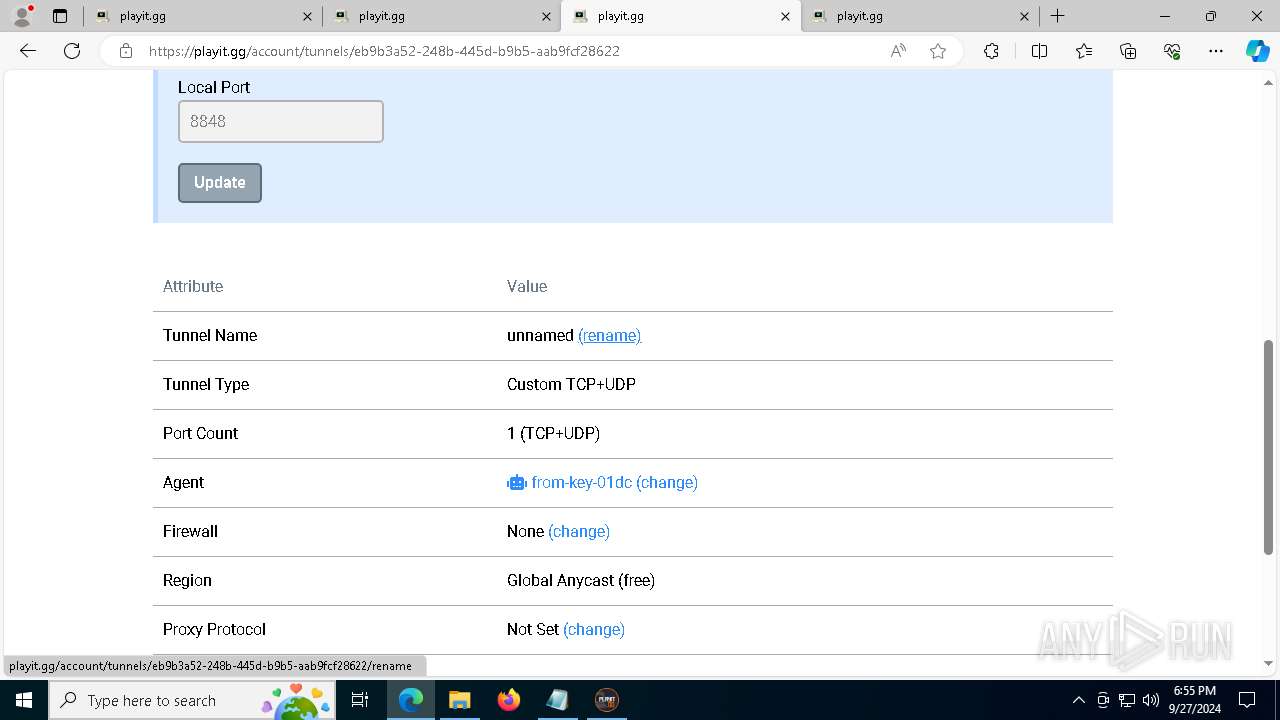Open Collections icon in toolbar
This screenshot has width=1280, height=720.
(1128, 51)
